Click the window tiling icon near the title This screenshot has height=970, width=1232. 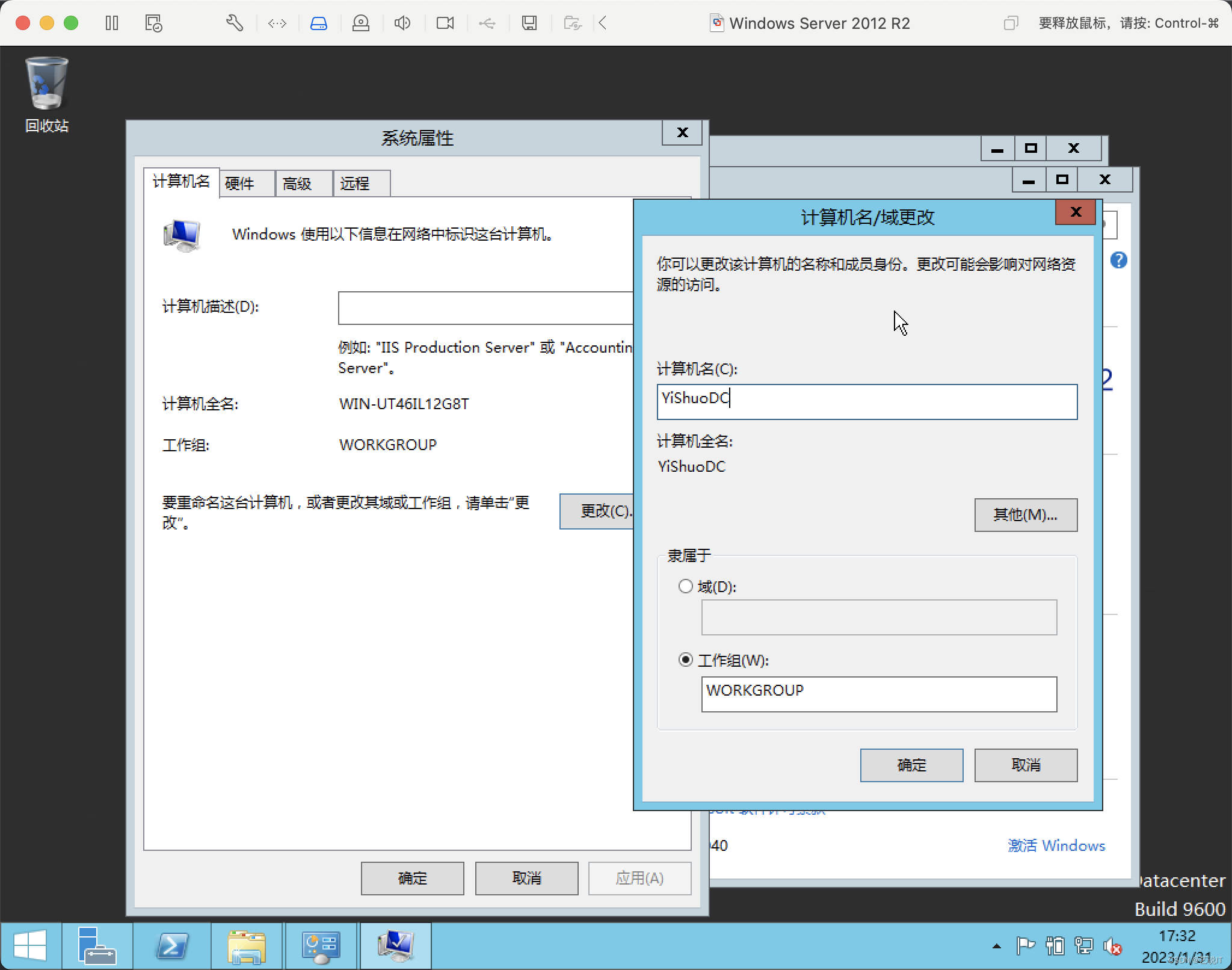pyautogui.click(x=1011, y=23)
